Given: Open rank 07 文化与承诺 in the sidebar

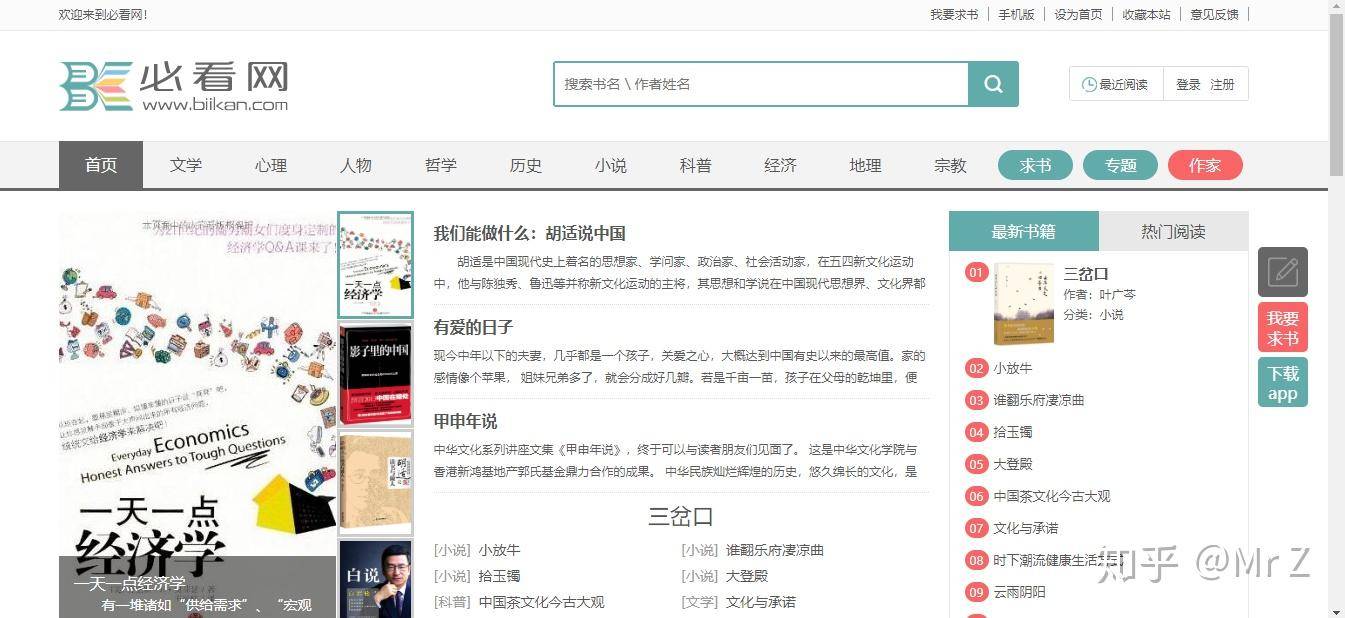Looking at the screenshot, I should click(x=1025, y=528).
